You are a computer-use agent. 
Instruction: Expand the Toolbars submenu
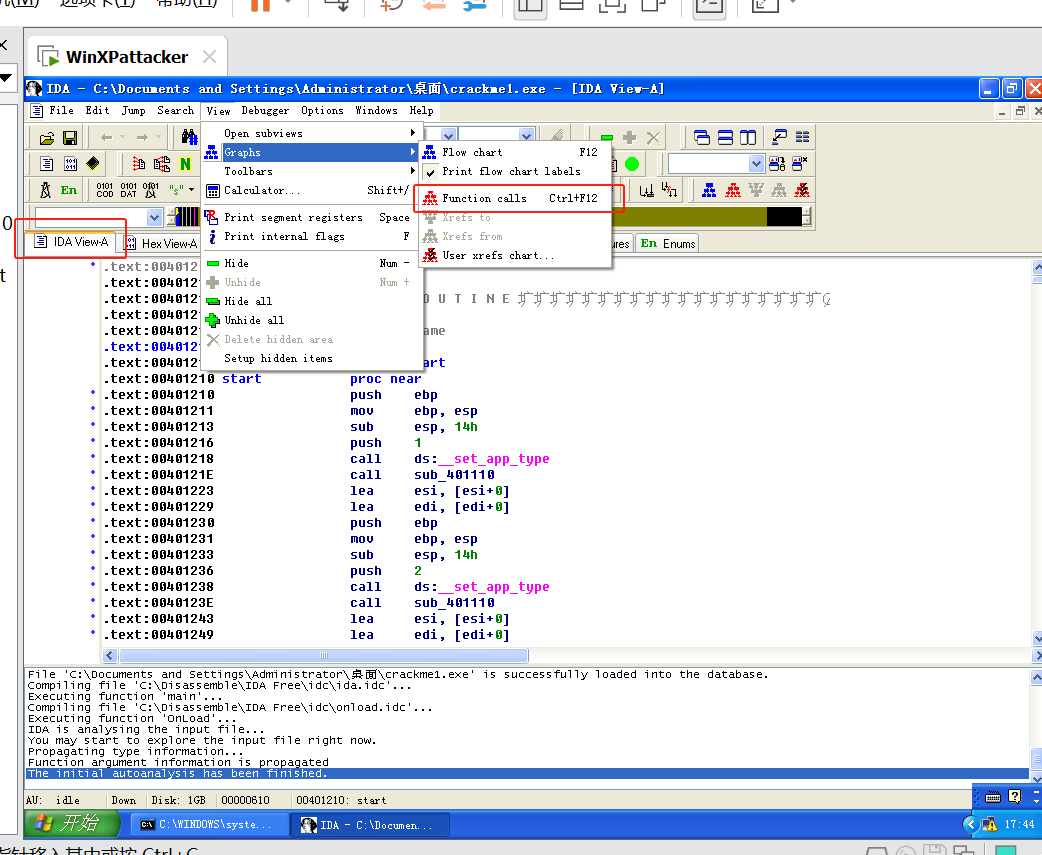312,171
